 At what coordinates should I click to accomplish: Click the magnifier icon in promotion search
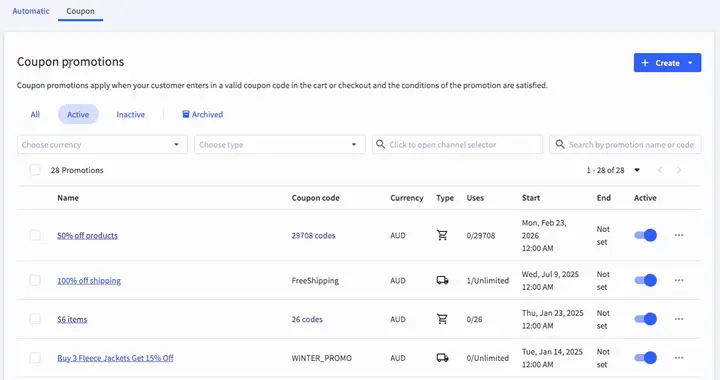tap(560, 145)
